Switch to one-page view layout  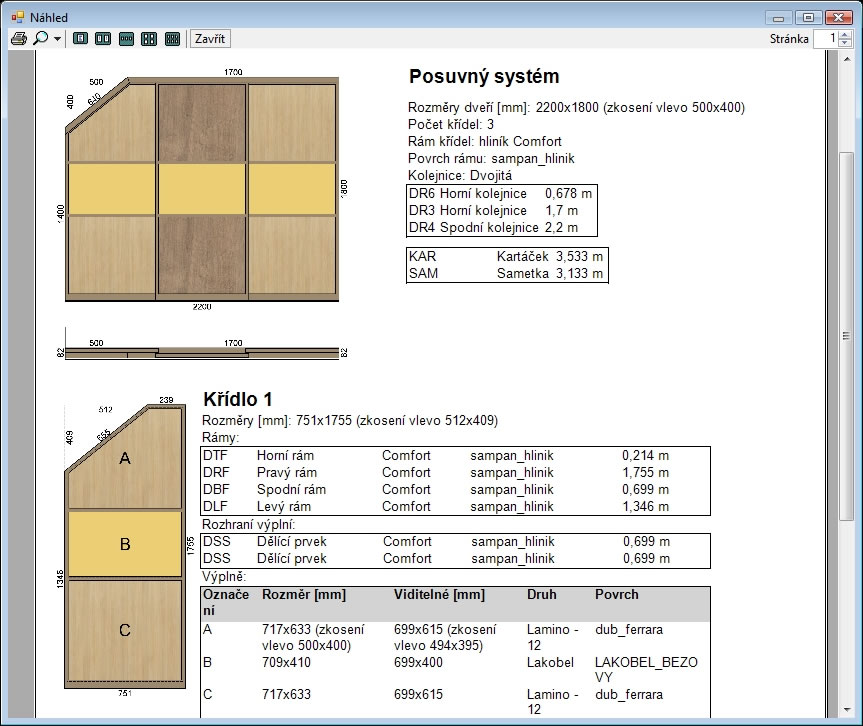[x=81, y=39]
